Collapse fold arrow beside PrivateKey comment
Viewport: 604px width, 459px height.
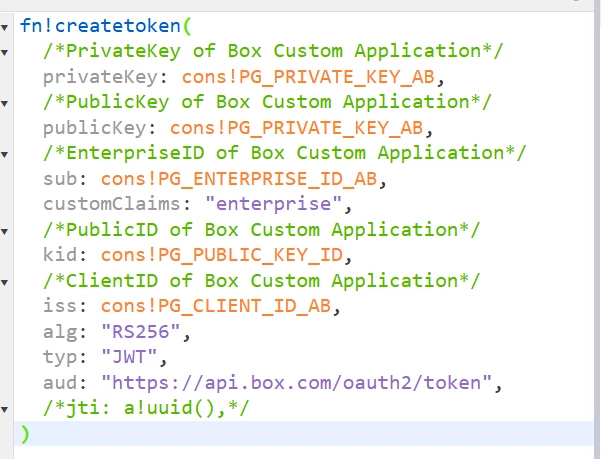[x=5, y=53]
